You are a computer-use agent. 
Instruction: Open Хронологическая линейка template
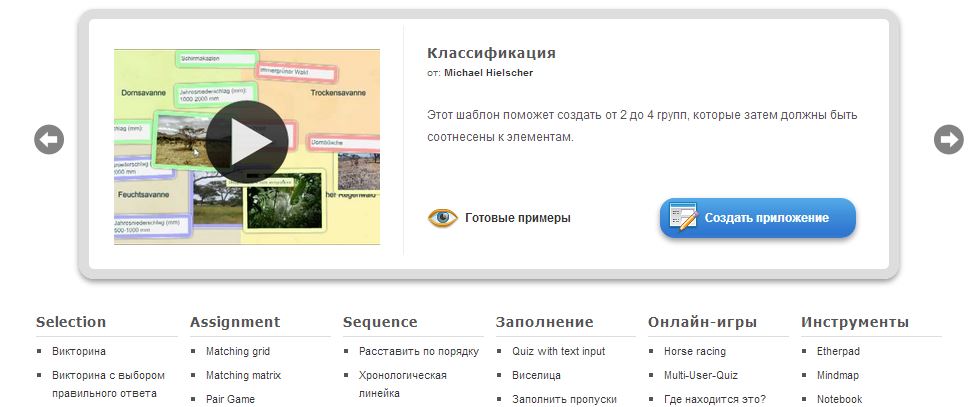403,385
